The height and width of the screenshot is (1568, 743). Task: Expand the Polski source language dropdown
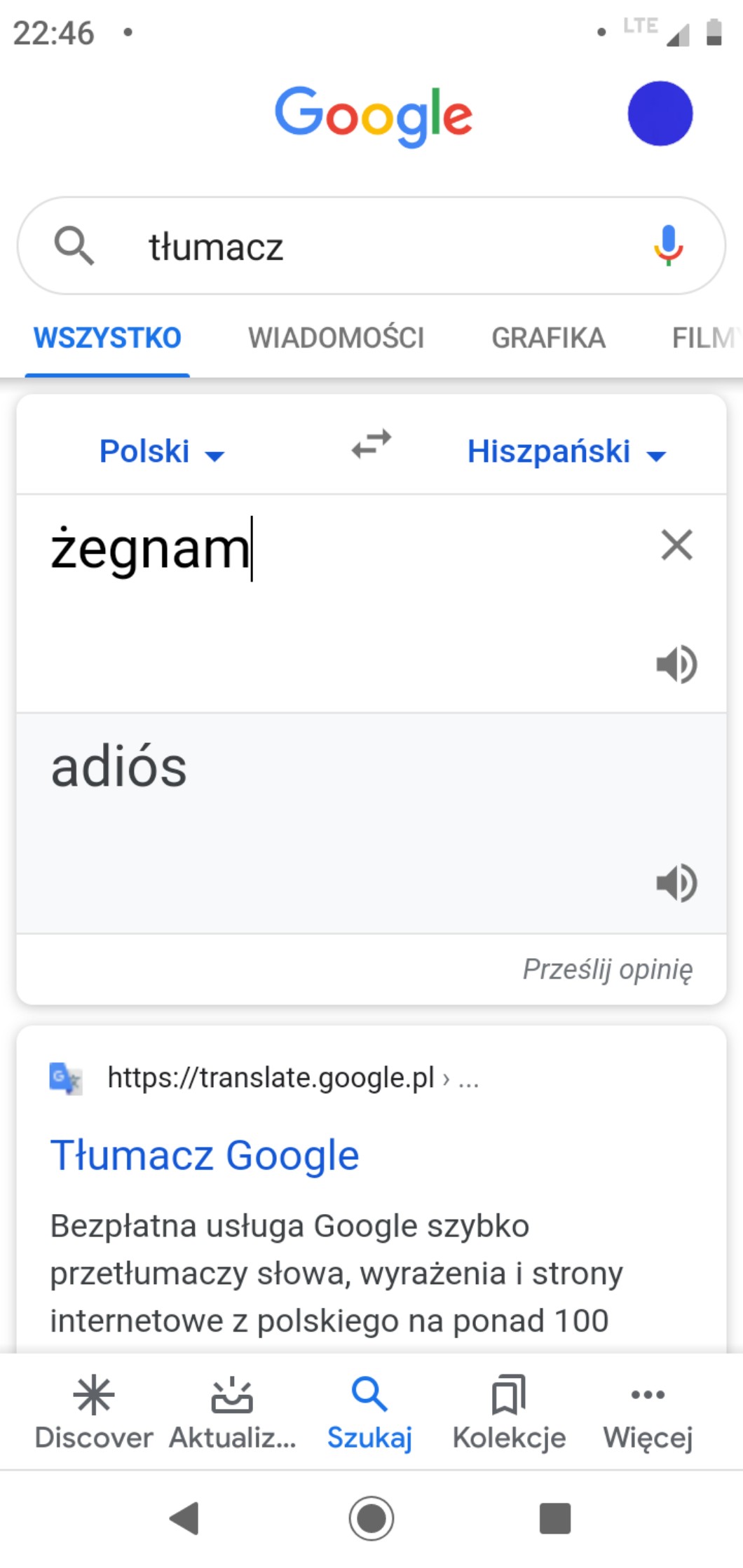161,451
